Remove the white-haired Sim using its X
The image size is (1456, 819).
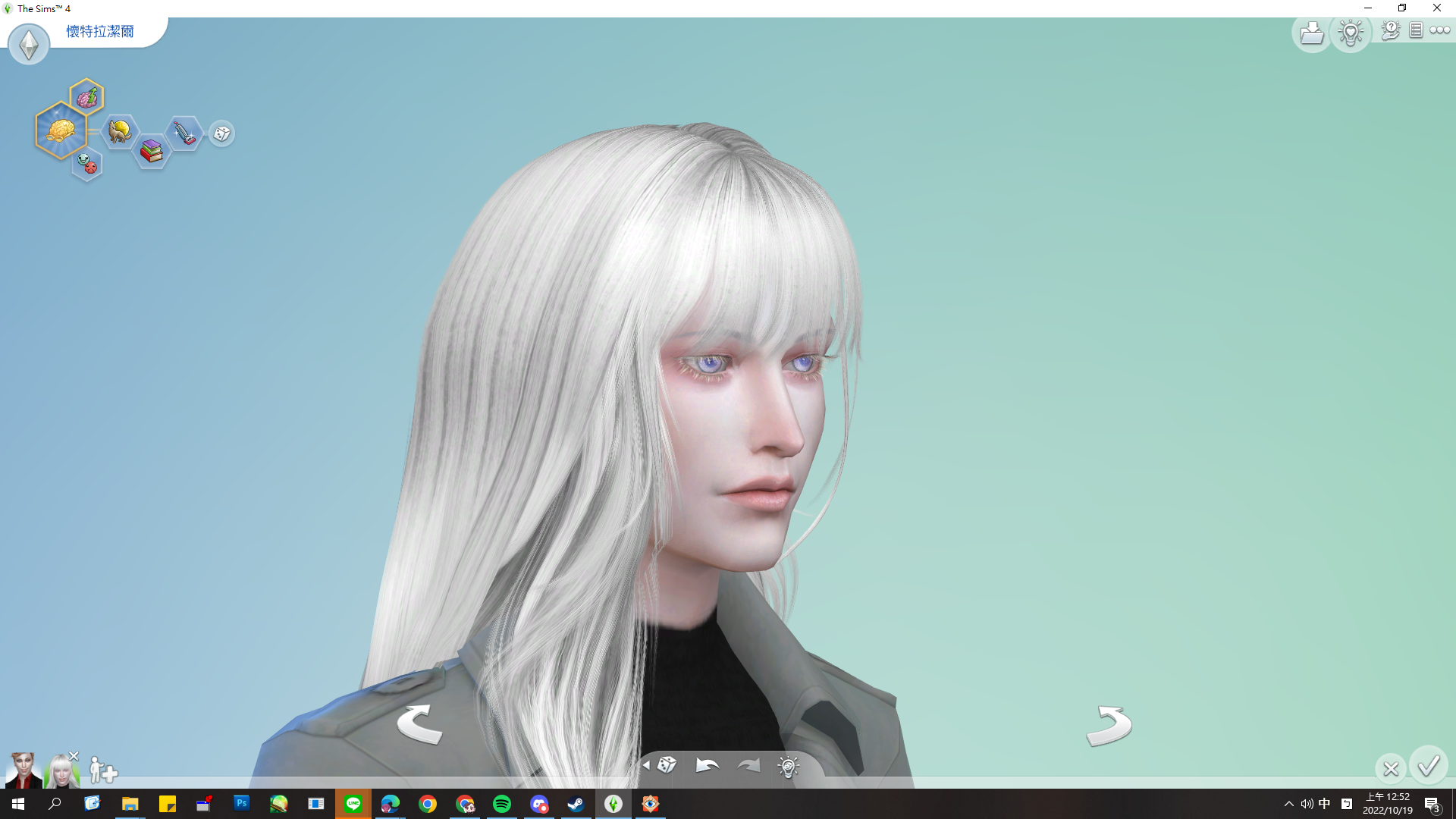coord(74,756)
